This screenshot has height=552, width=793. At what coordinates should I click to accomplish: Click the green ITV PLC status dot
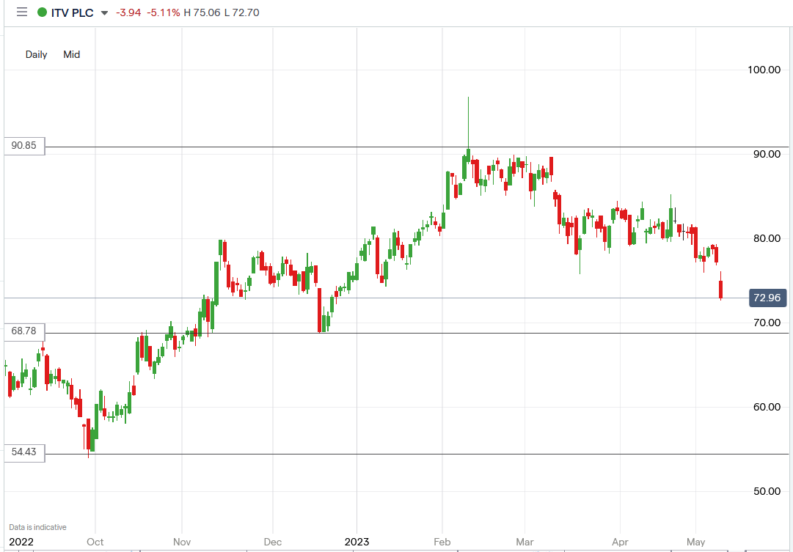[42, 13]
